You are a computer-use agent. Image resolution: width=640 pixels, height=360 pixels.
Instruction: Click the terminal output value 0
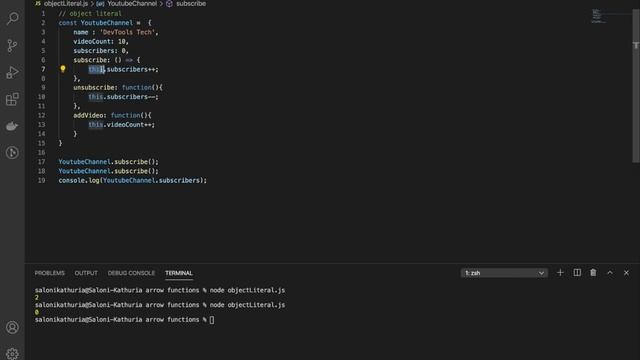37,312
